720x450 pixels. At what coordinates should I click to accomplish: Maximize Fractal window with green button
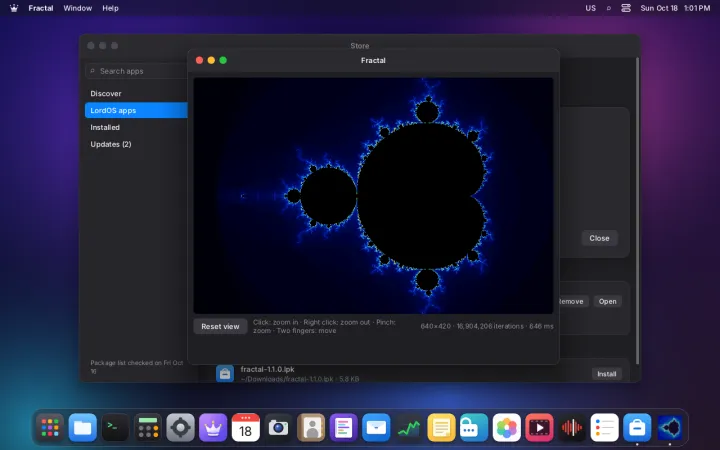pos(223,60)
